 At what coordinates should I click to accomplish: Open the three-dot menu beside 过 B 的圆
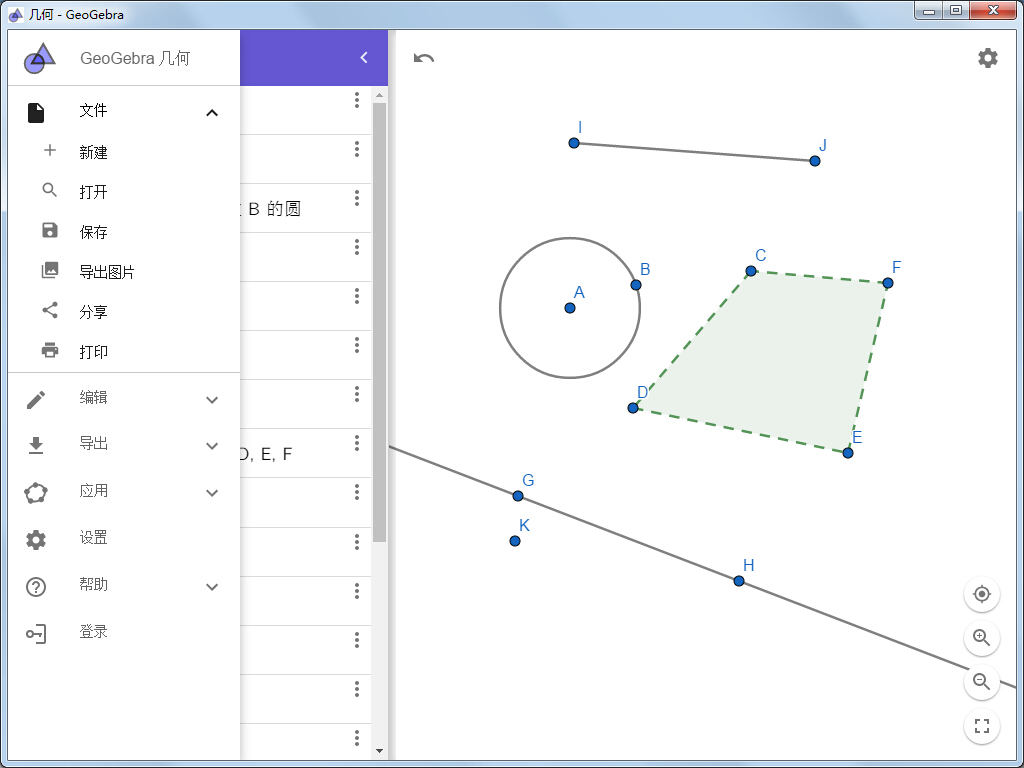[356, 199]
